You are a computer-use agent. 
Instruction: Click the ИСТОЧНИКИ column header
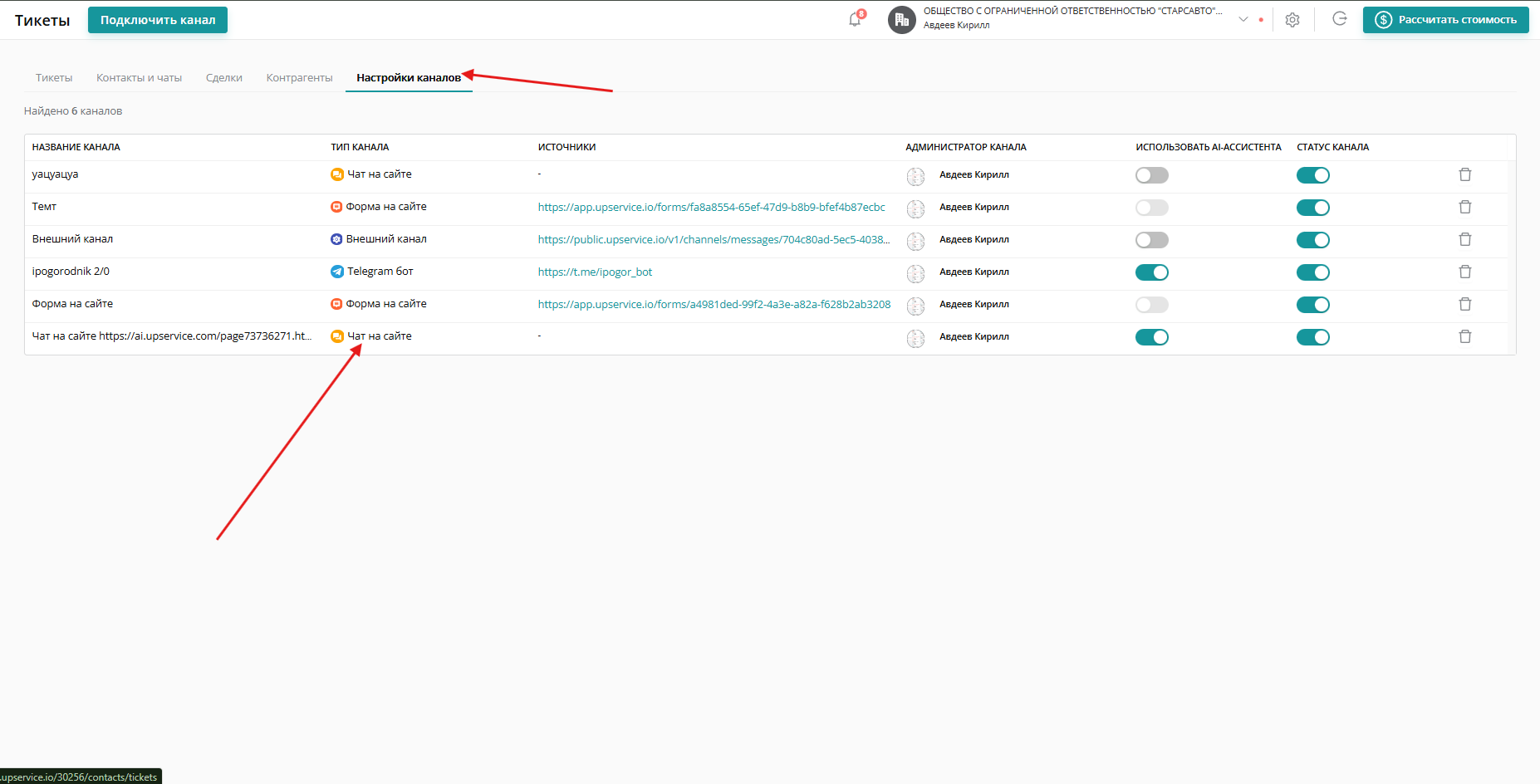(566, 147)
